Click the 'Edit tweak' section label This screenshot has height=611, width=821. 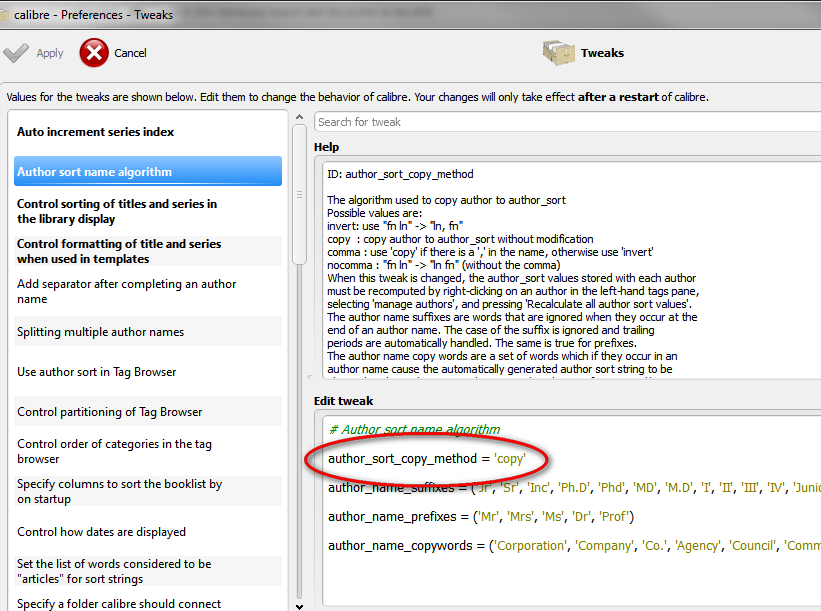click(343, 401)
